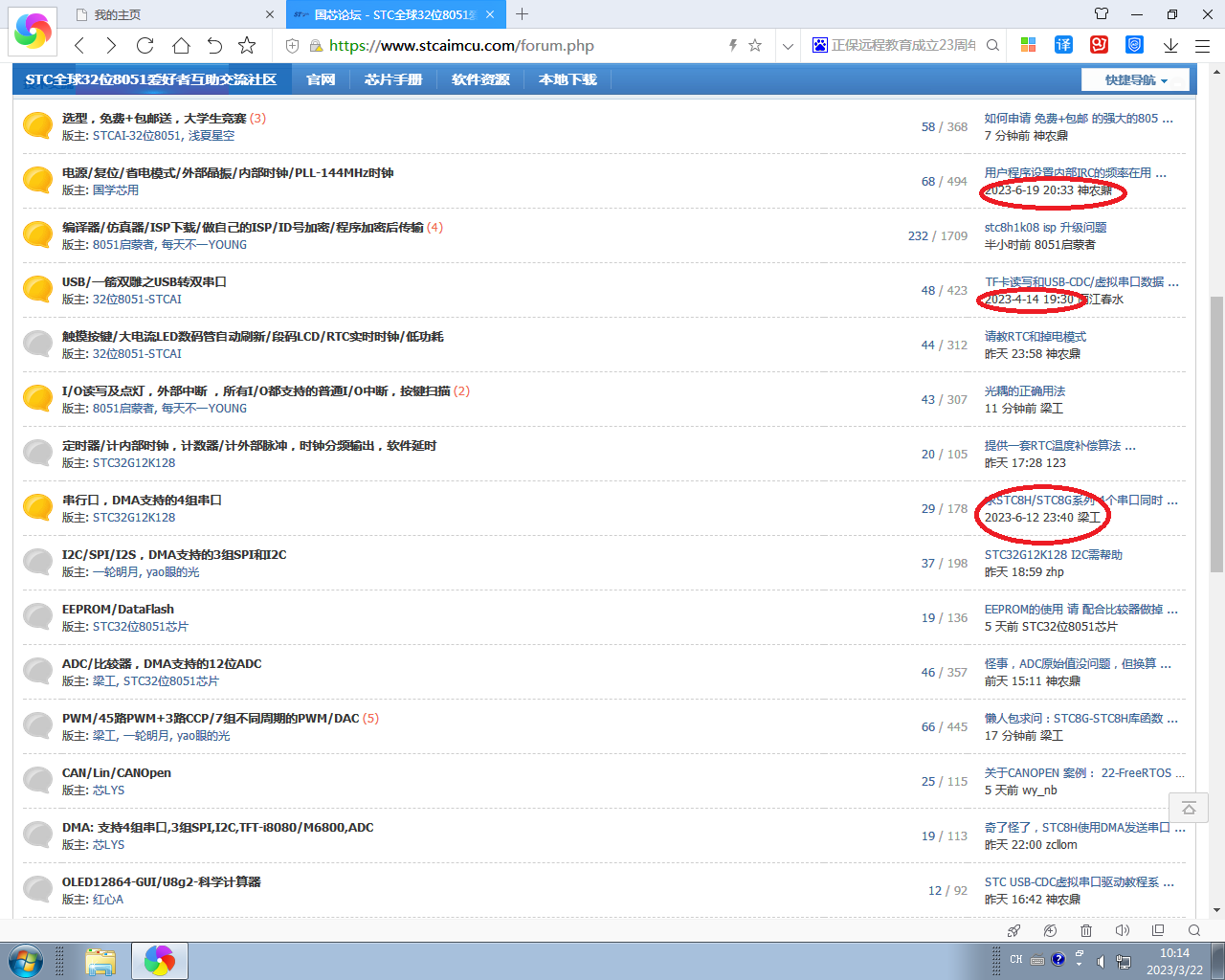Click the vertical scrollbar thumb
This screenshot has width=1225, height=980.
[x=1217, y=434]
